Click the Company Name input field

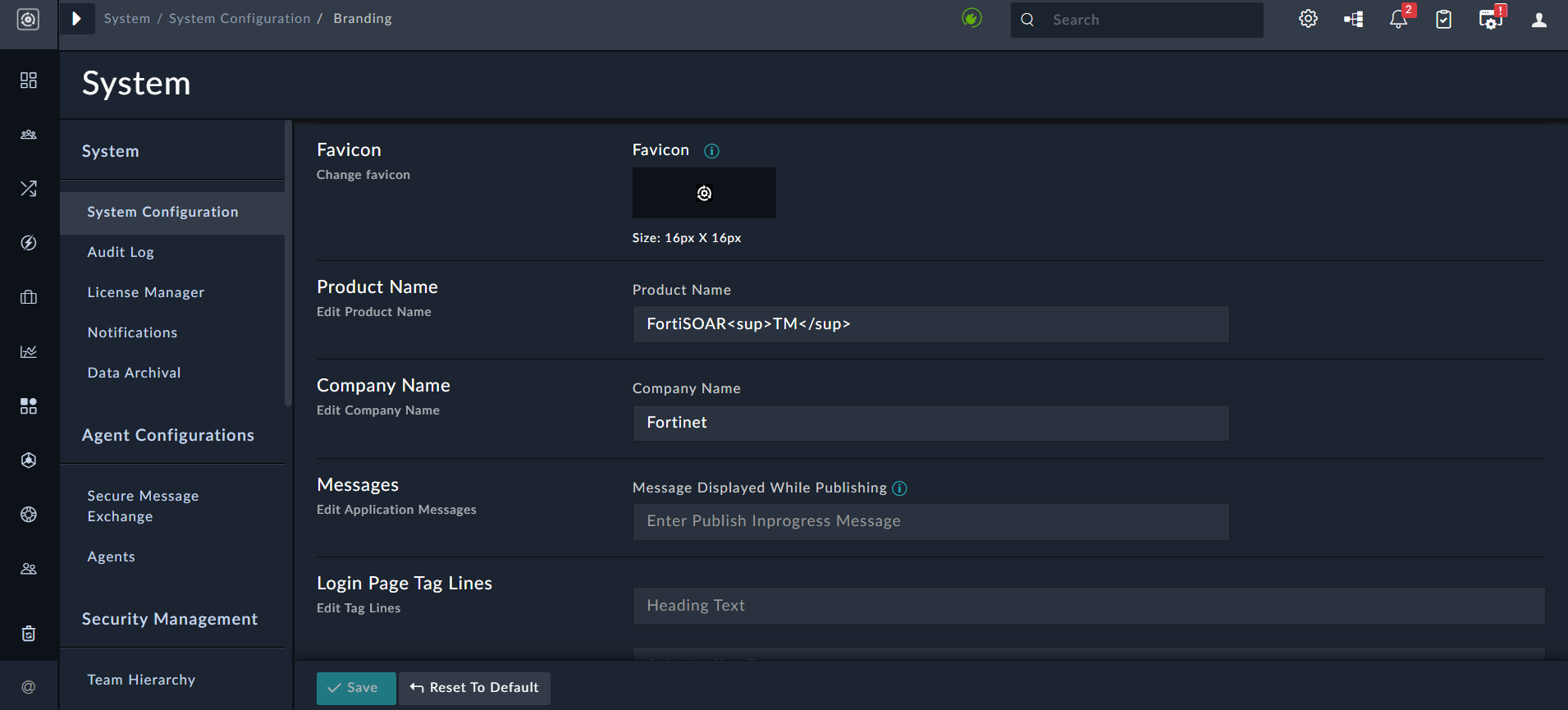click(930, 423)
